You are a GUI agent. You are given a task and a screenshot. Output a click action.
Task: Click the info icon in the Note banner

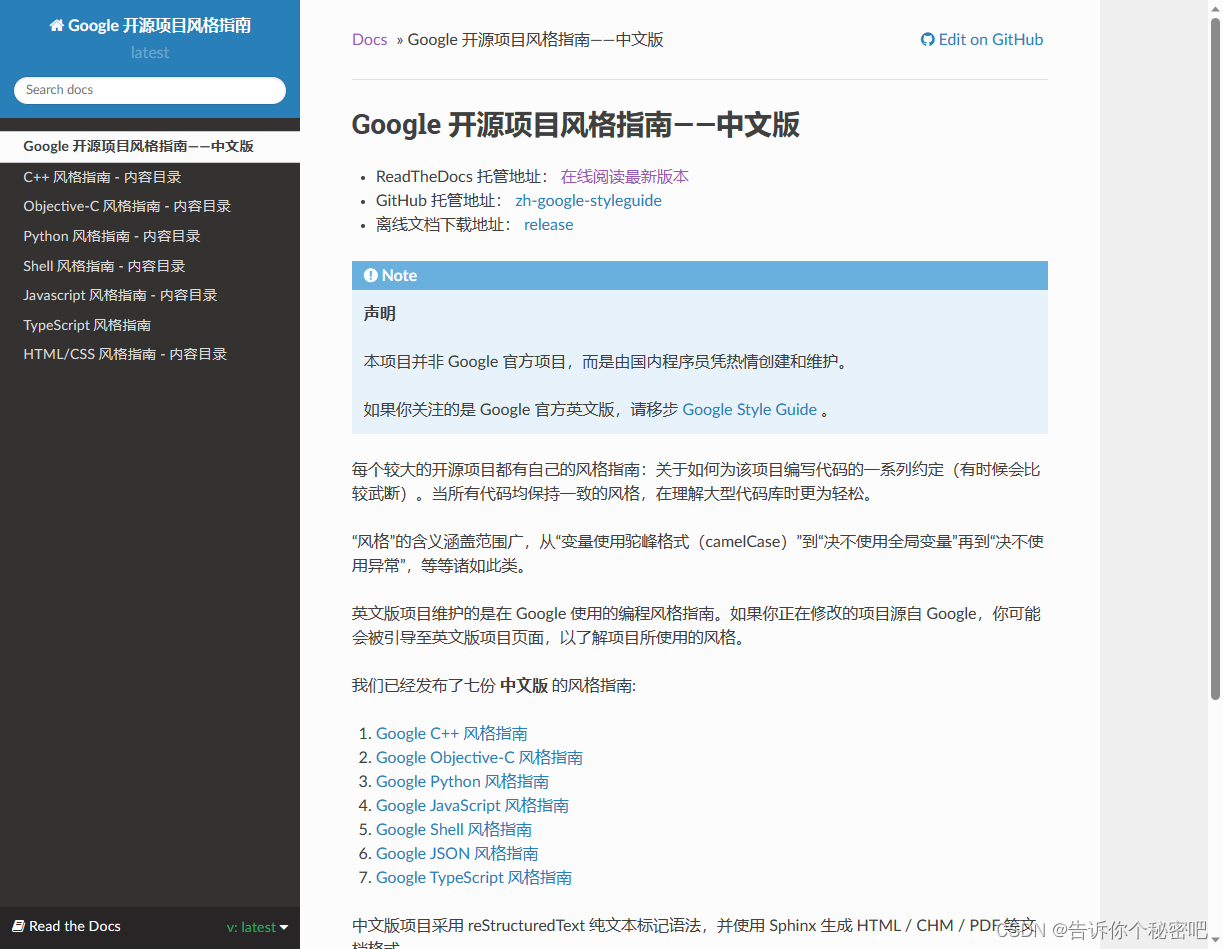[x=370, y=275]
